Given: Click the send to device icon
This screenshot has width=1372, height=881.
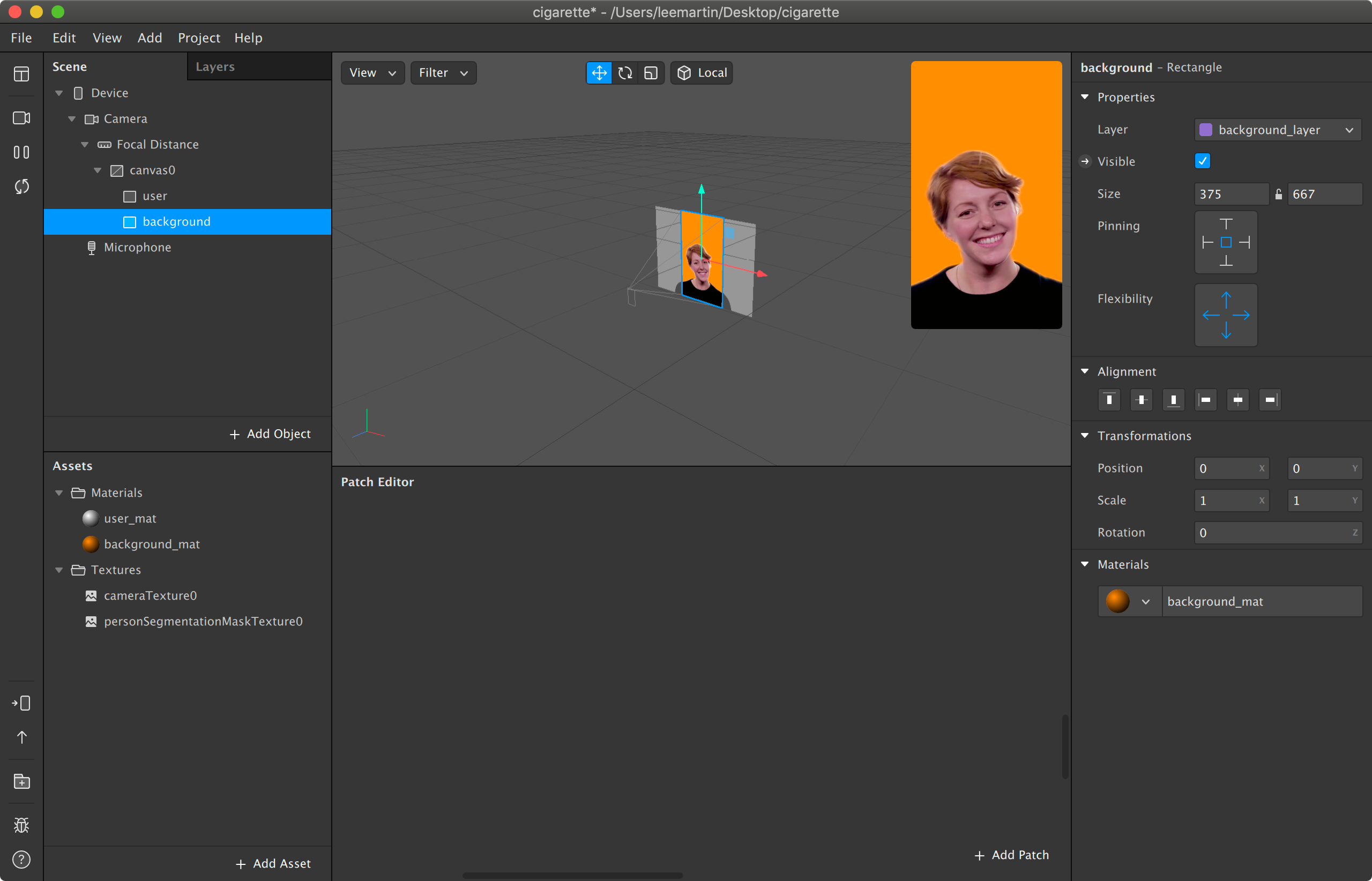Looking at the screenshot, I should [21, 703].
